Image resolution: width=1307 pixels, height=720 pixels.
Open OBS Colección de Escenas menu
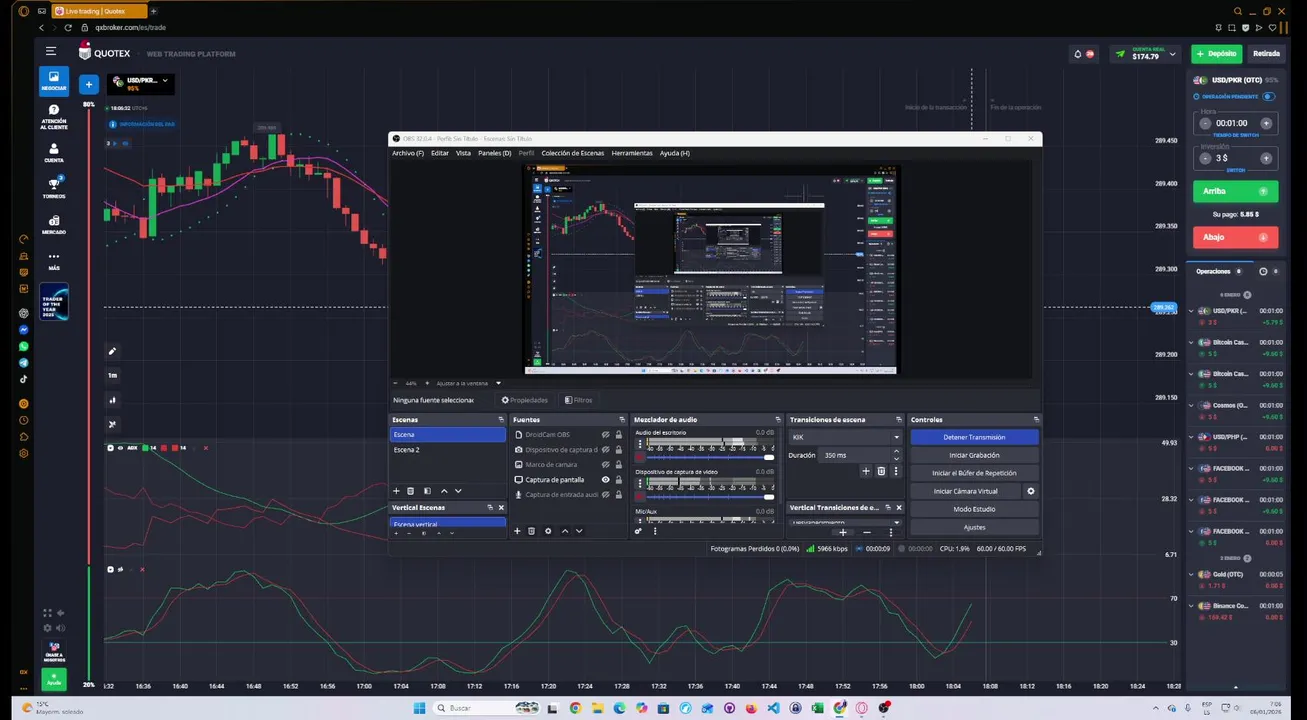[x=573, y=153]
